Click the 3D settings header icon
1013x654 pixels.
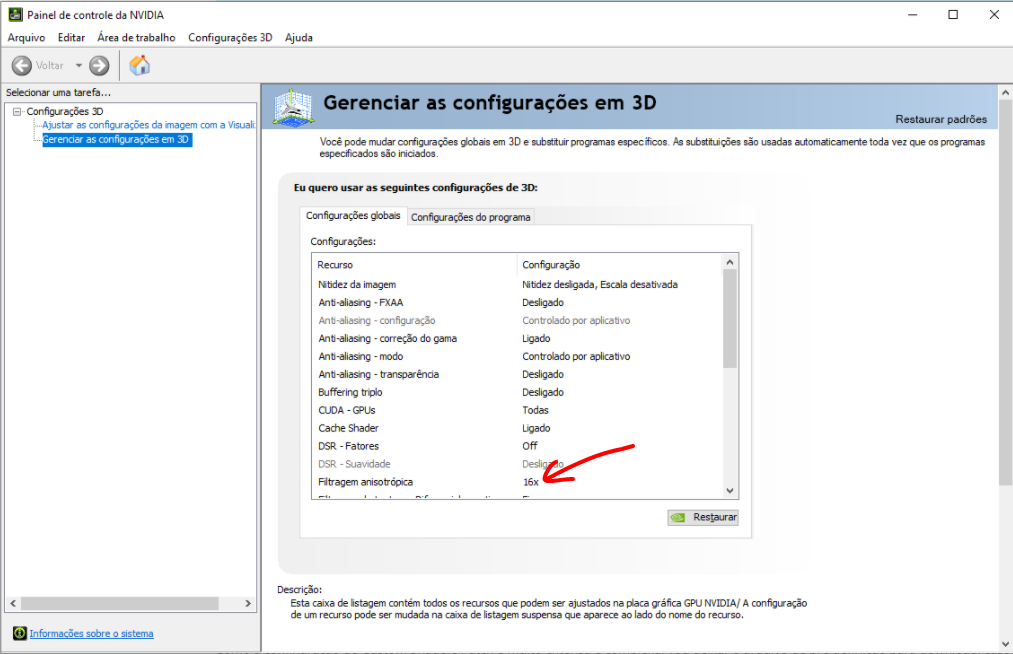point(294,107)
